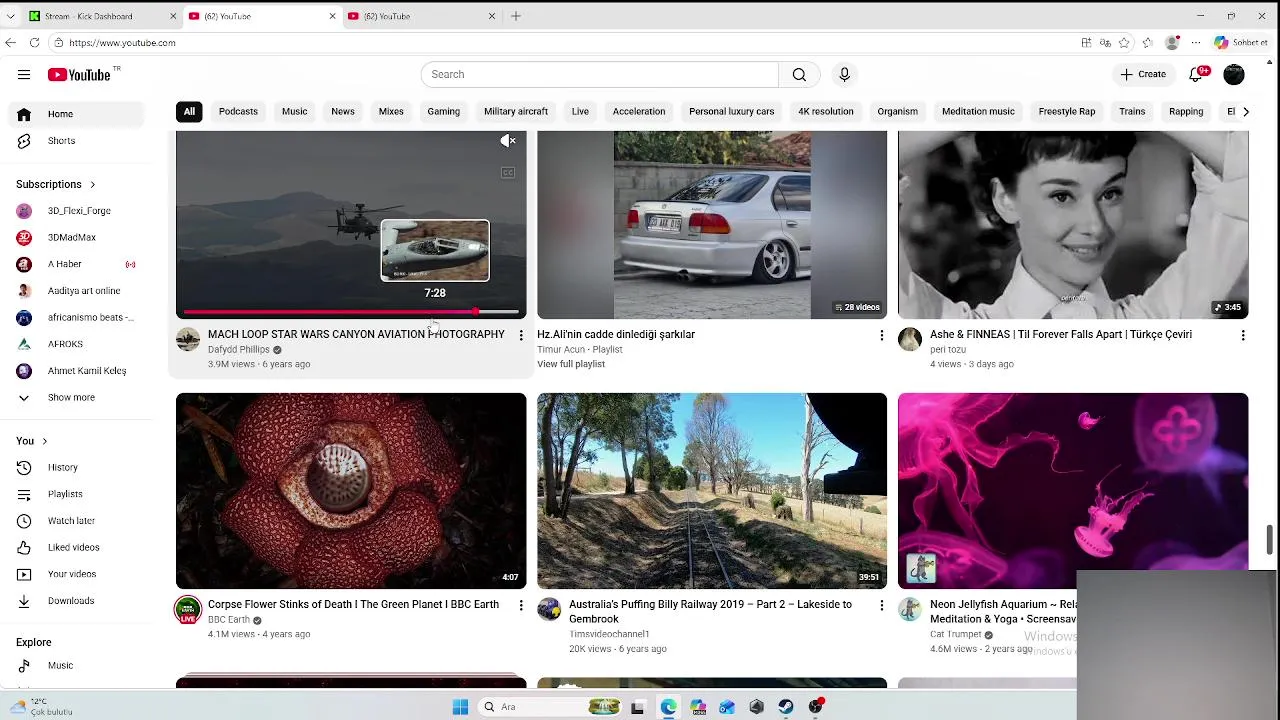Toggle captions on the preview video
Screen dimensions: 1280x720
507,172
